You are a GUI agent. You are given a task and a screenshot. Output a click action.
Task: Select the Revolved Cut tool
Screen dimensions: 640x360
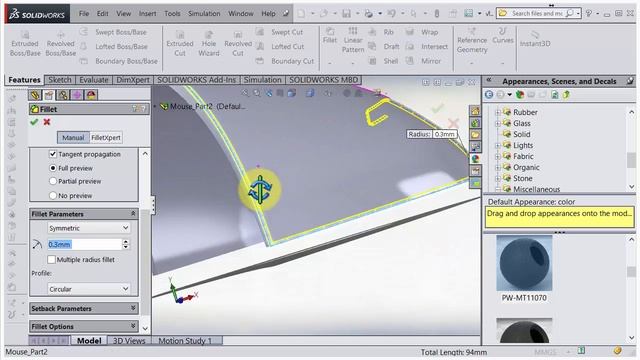[238, 43]
